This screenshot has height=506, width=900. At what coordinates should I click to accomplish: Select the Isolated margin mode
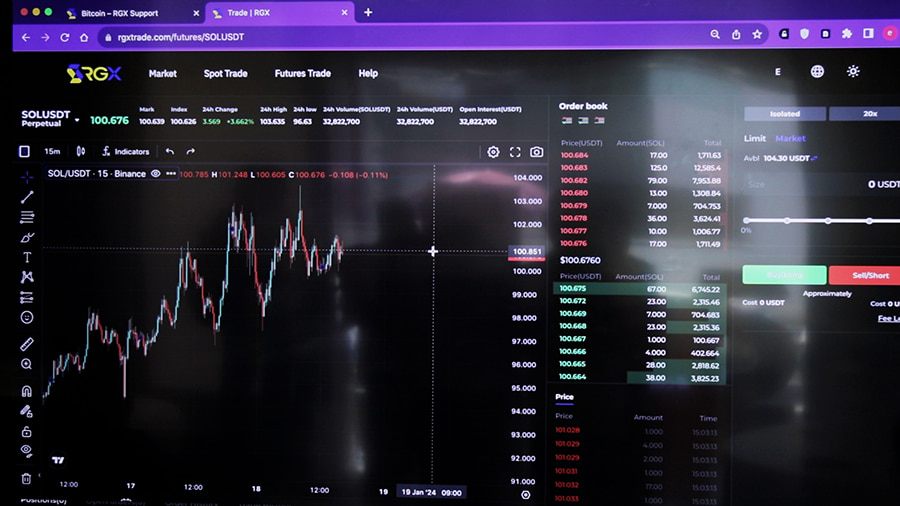tap(785, 114)
